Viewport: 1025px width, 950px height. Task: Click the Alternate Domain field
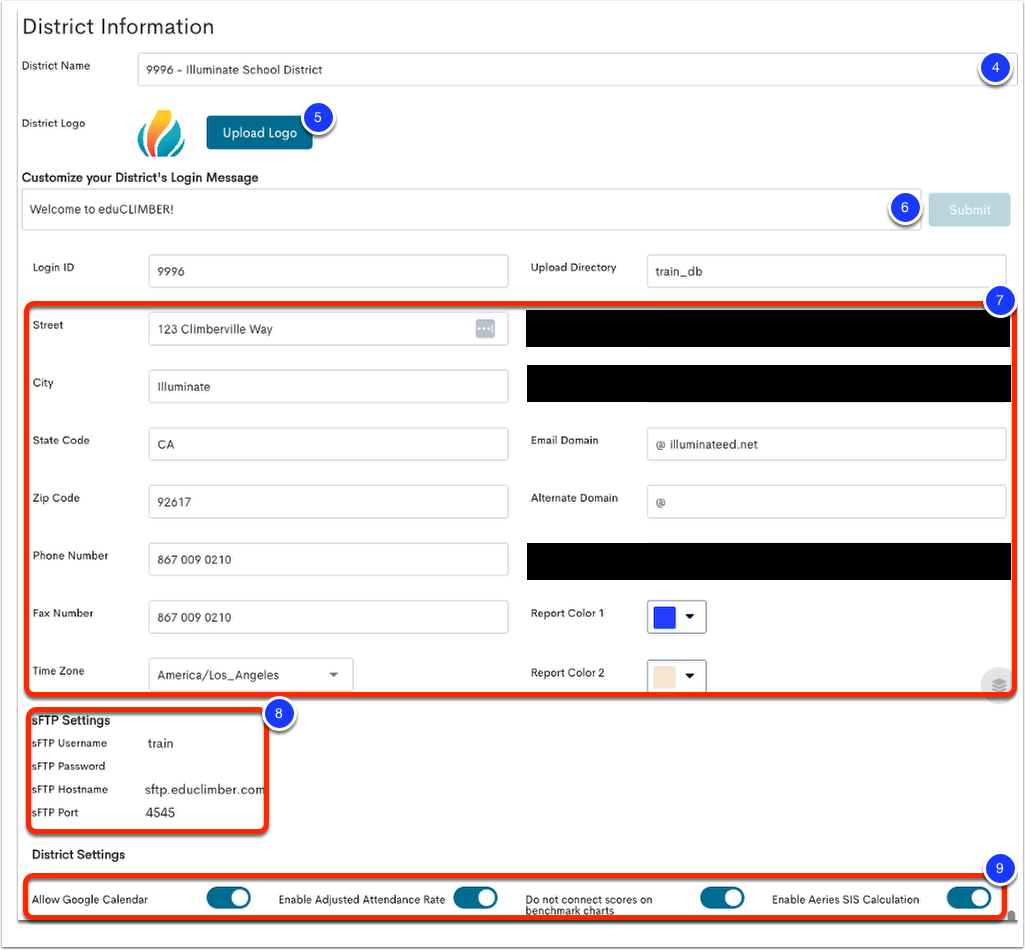(826, 501)
